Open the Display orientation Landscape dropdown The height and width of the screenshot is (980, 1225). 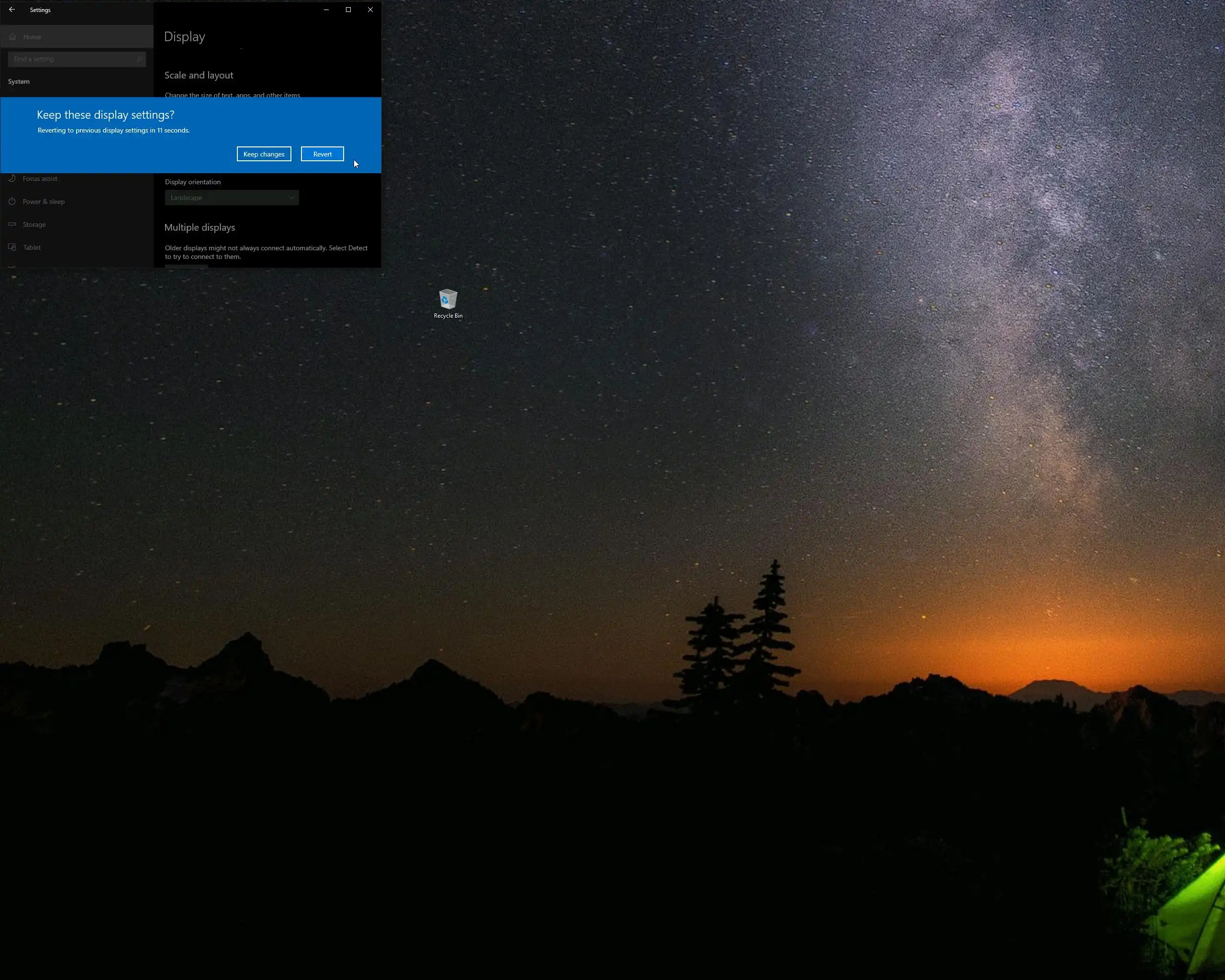click(x=231, y=198)
